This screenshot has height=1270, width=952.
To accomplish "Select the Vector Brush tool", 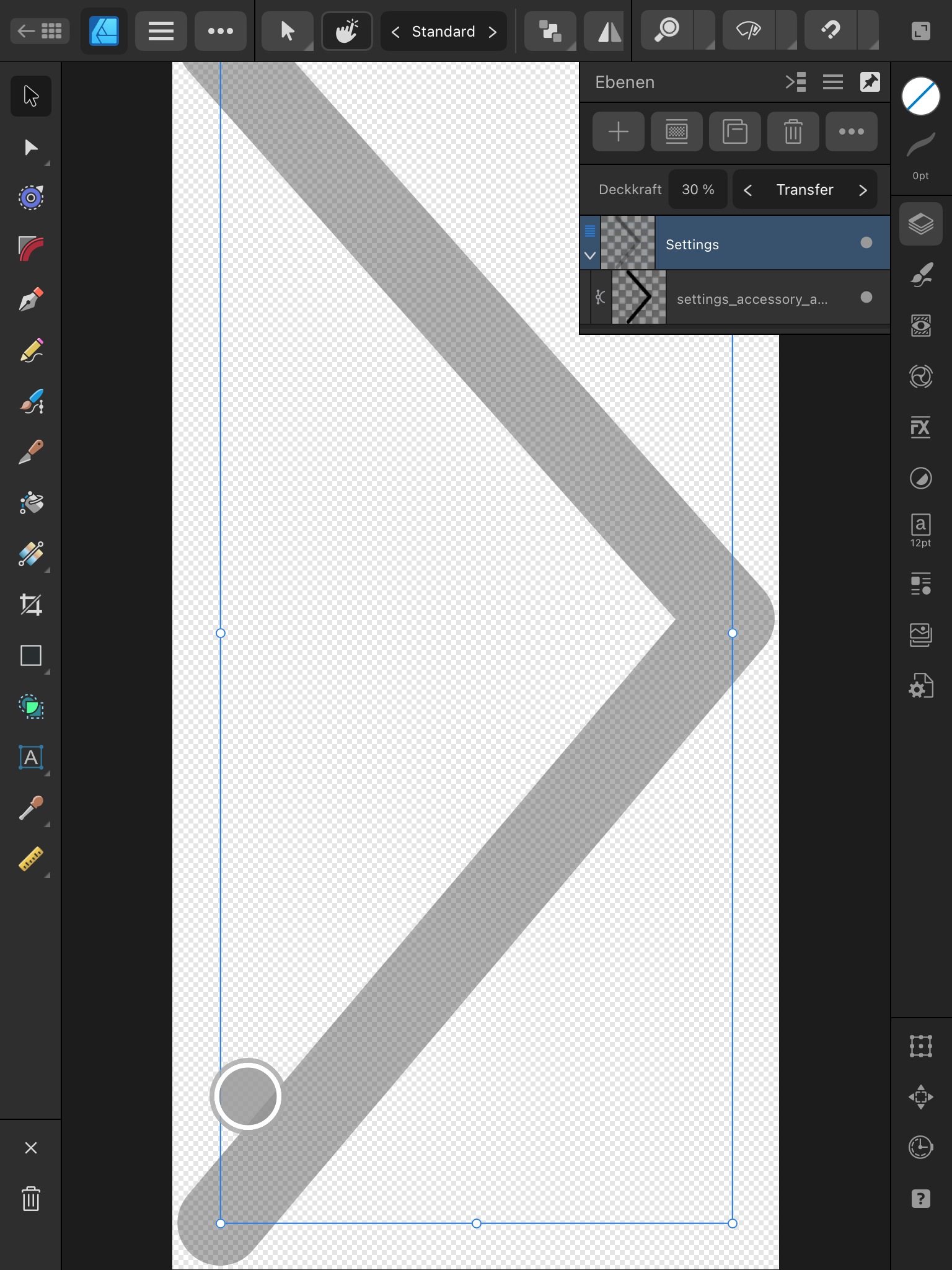I will tap(31, 401).
